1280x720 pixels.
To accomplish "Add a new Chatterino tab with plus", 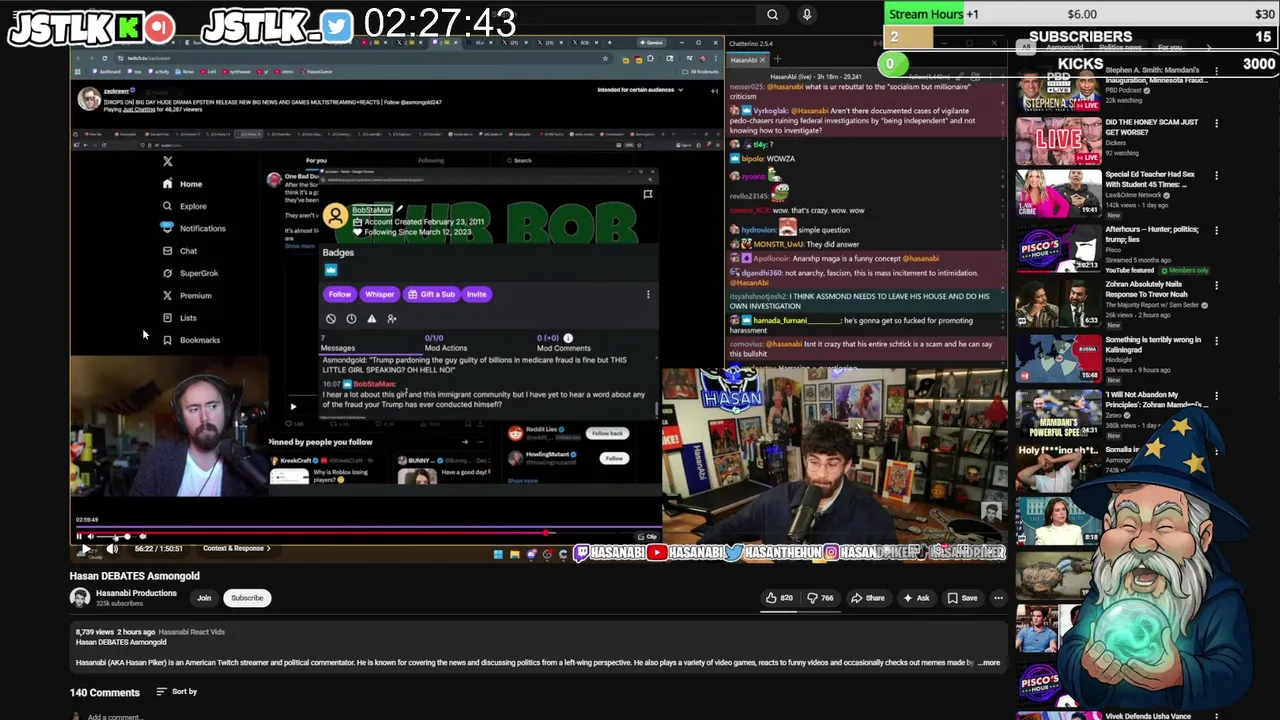I will pos(777,60).
